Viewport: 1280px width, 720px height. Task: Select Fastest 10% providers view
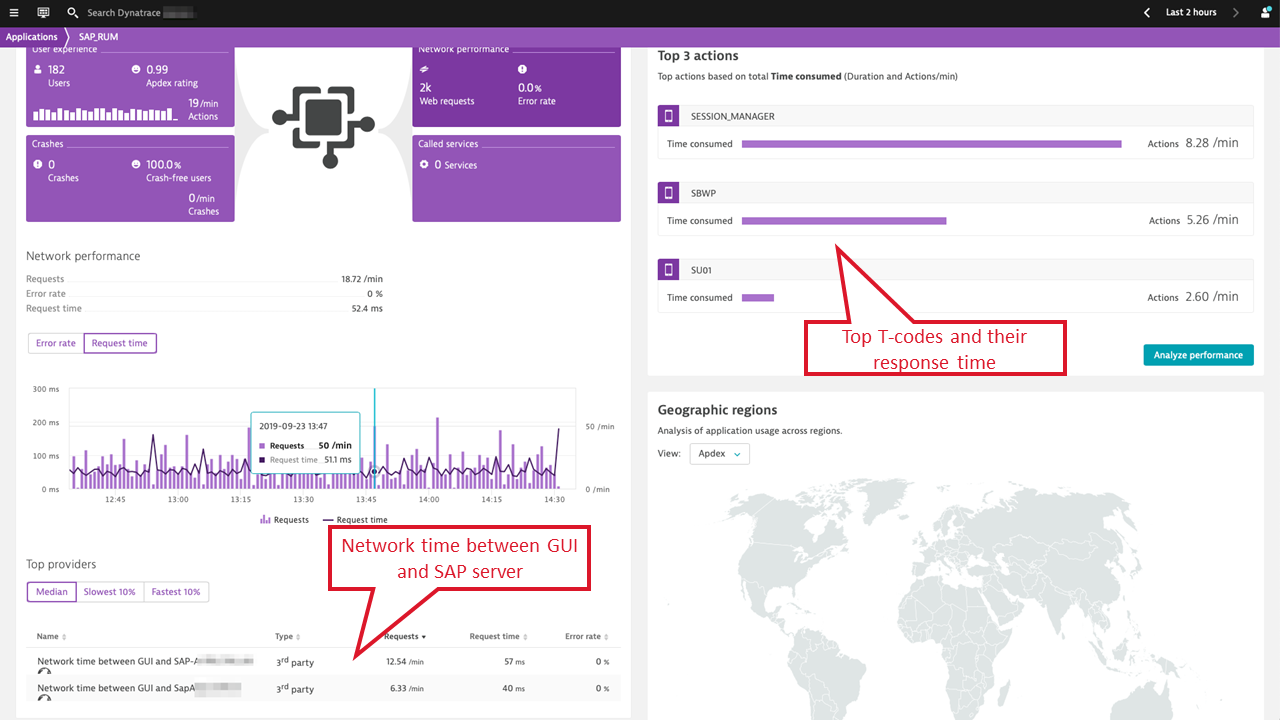pyautogui.click(x=176, y=592)
